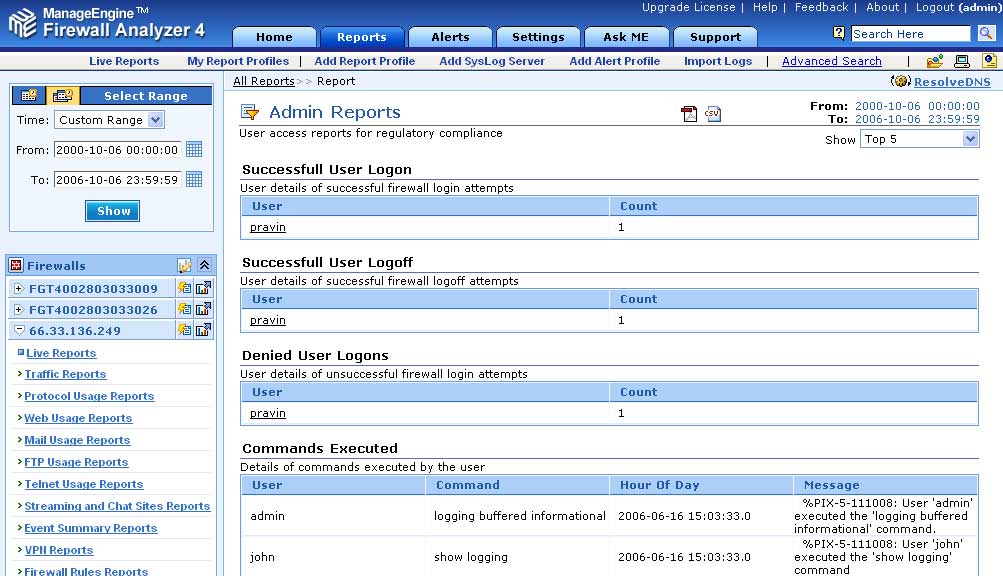This screenshot has height=576, width=1003.
Task: Open the To date calendar picker
Action: [x=194, y=180]
